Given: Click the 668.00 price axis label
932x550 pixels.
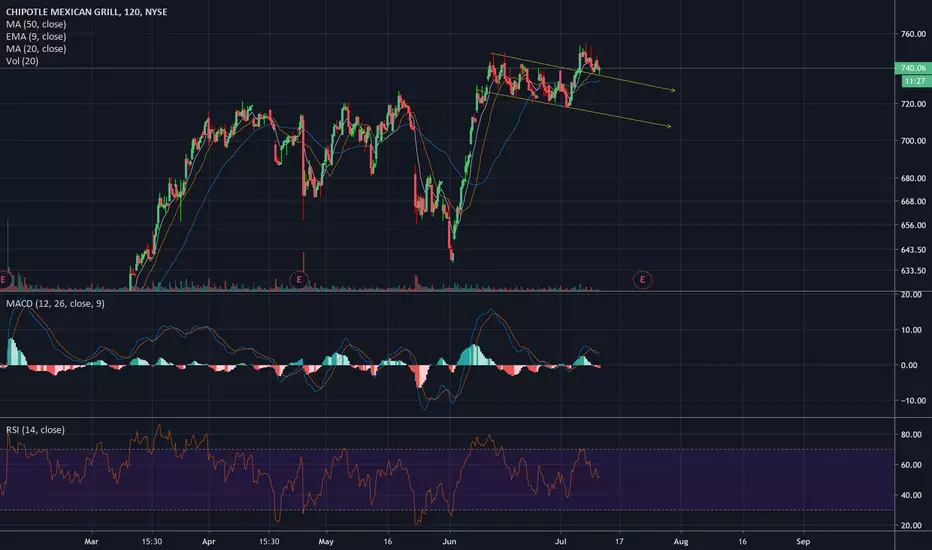Looking at the screenshot, I should point(913,202).
